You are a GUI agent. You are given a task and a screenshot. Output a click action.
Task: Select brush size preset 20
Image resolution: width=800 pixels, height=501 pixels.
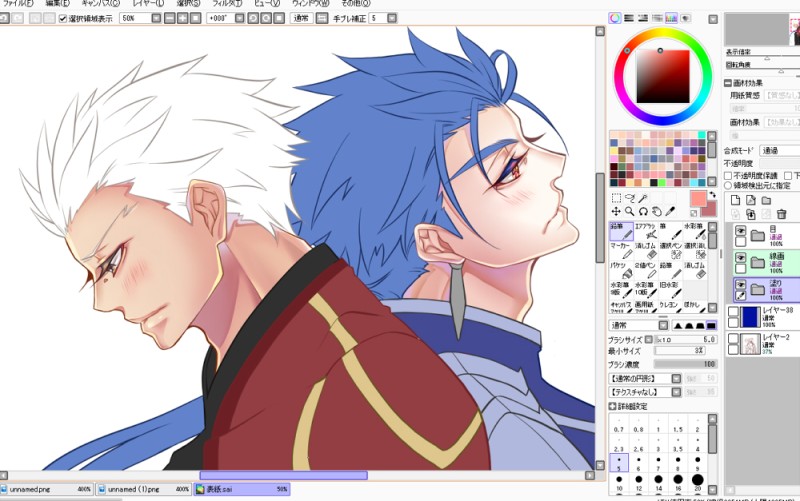coord(697,483)
